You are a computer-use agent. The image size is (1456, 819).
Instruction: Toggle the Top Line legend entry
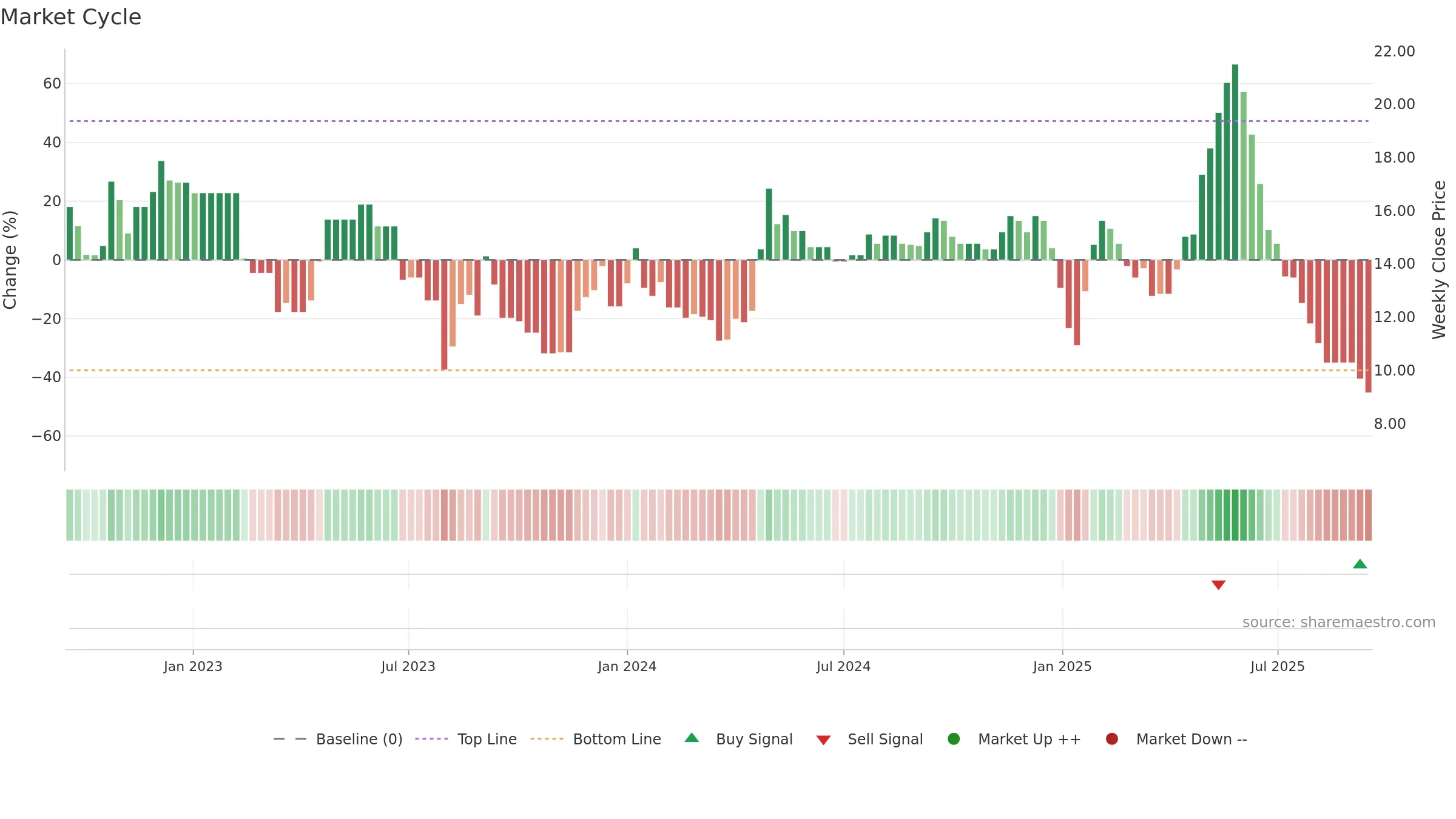(x=466, y=739)
